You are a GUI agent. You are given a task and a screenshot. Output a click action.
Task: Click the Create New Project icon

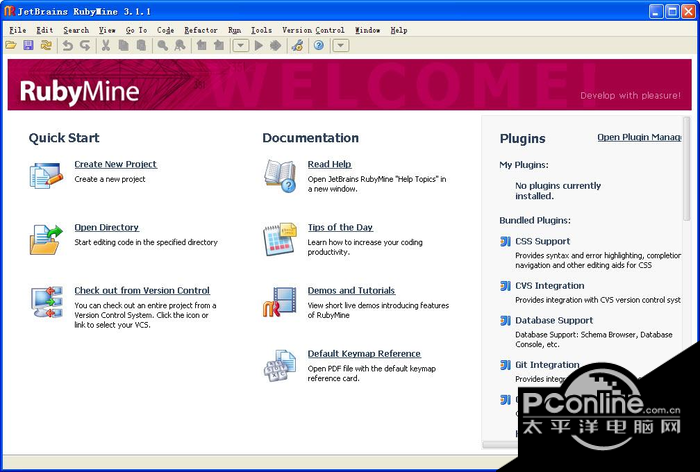tap(46, 175)
